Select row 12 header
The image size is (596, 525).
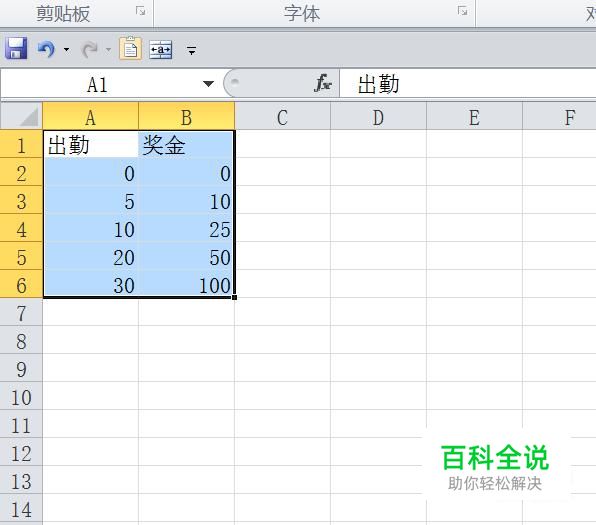(x=21, y=452)
